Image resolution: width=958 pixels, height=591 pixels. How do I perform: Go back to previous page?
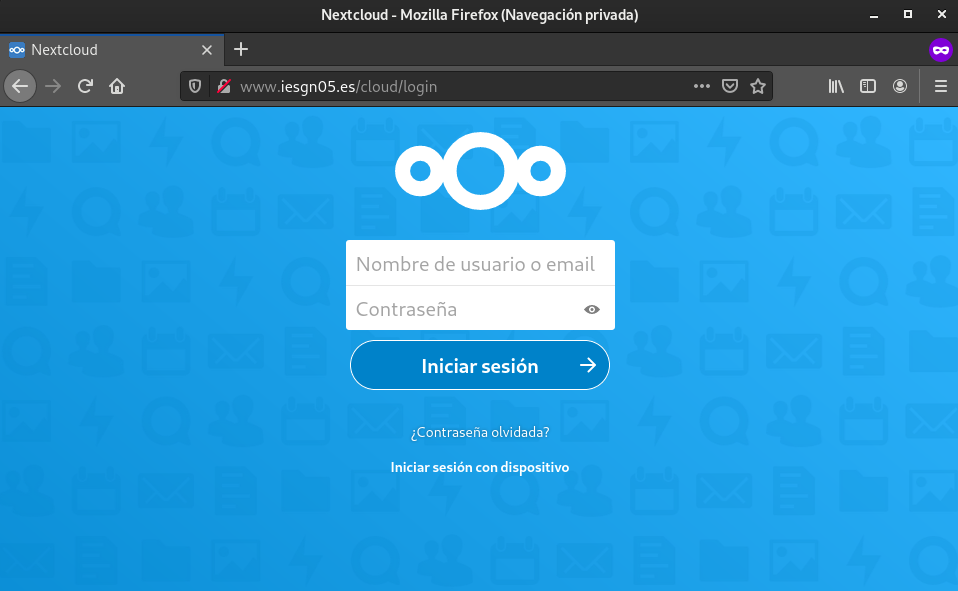(x=20, y=86)
